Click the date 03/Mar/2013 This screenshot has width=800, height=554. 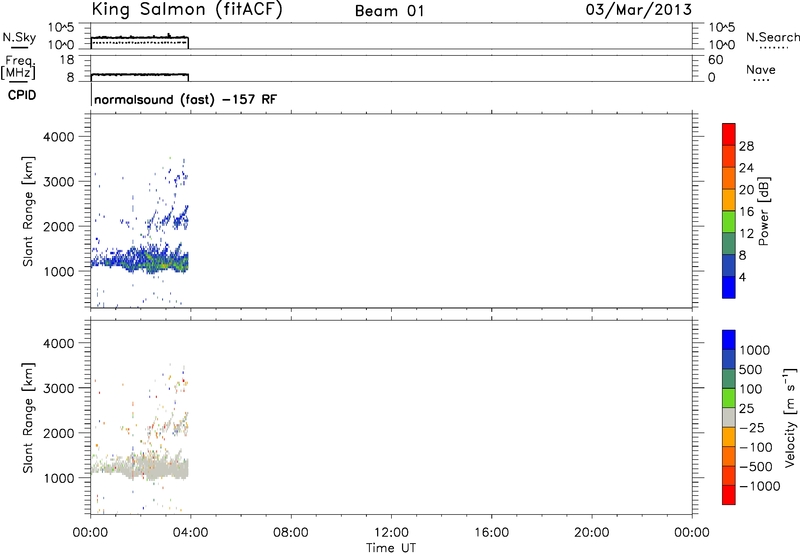tap(639, 10)
